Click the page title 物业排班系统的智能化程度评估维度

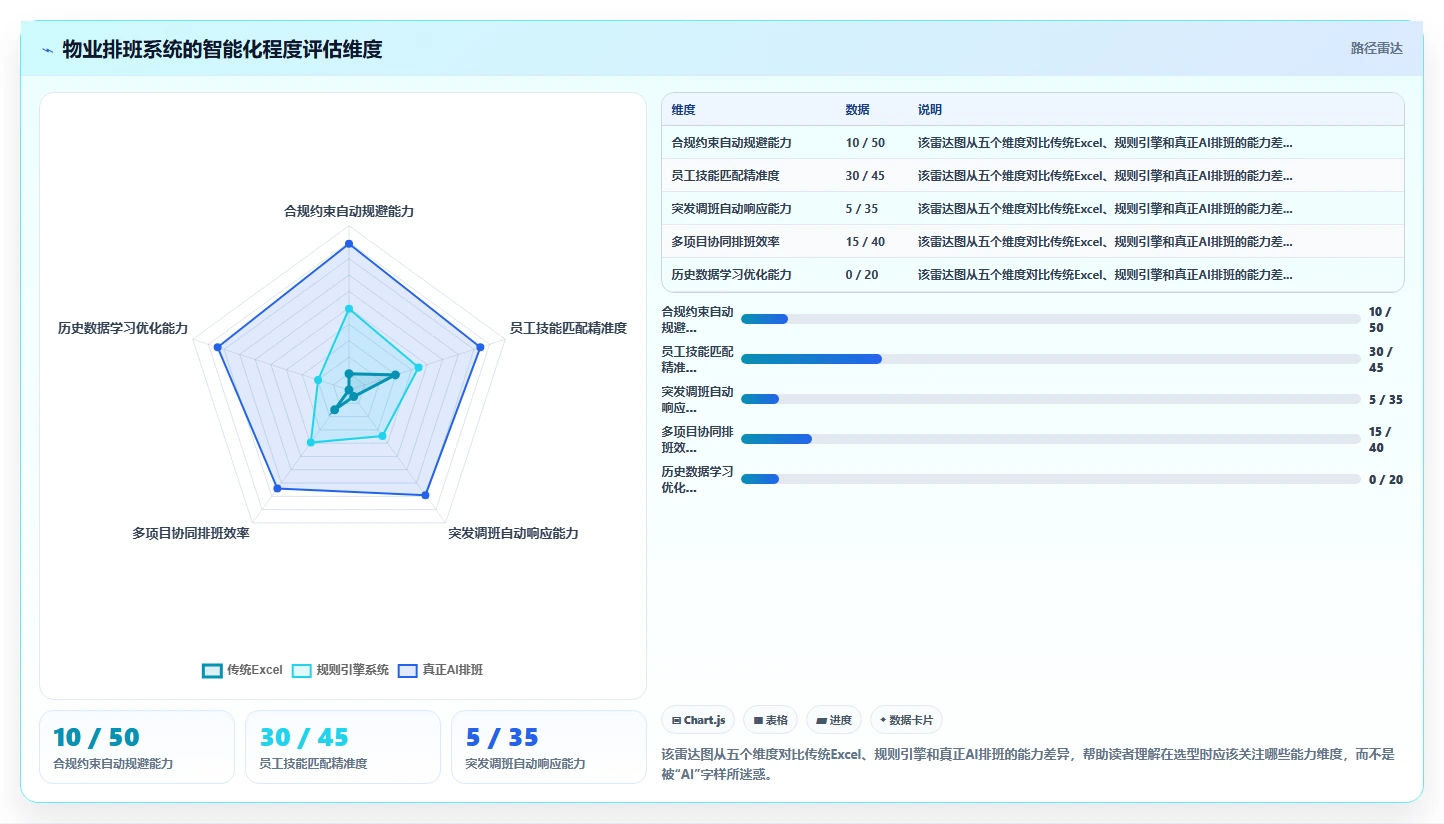point(222,49)
